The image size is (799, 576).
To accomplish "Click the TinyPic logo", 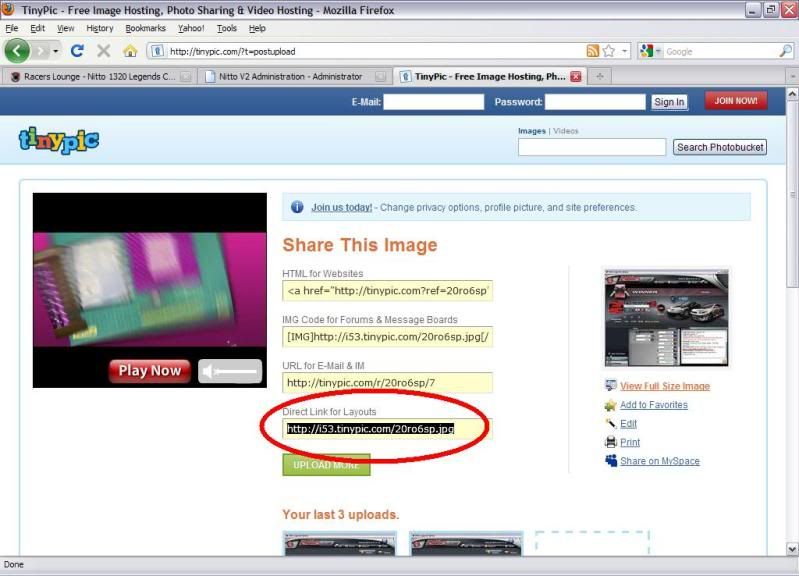I will (59, 140).
